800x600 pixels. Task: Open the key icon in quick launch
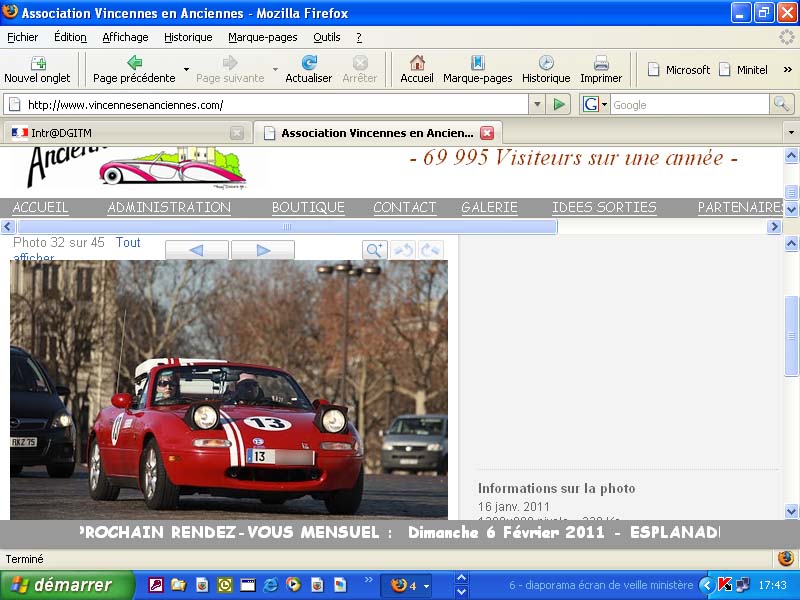155,585
